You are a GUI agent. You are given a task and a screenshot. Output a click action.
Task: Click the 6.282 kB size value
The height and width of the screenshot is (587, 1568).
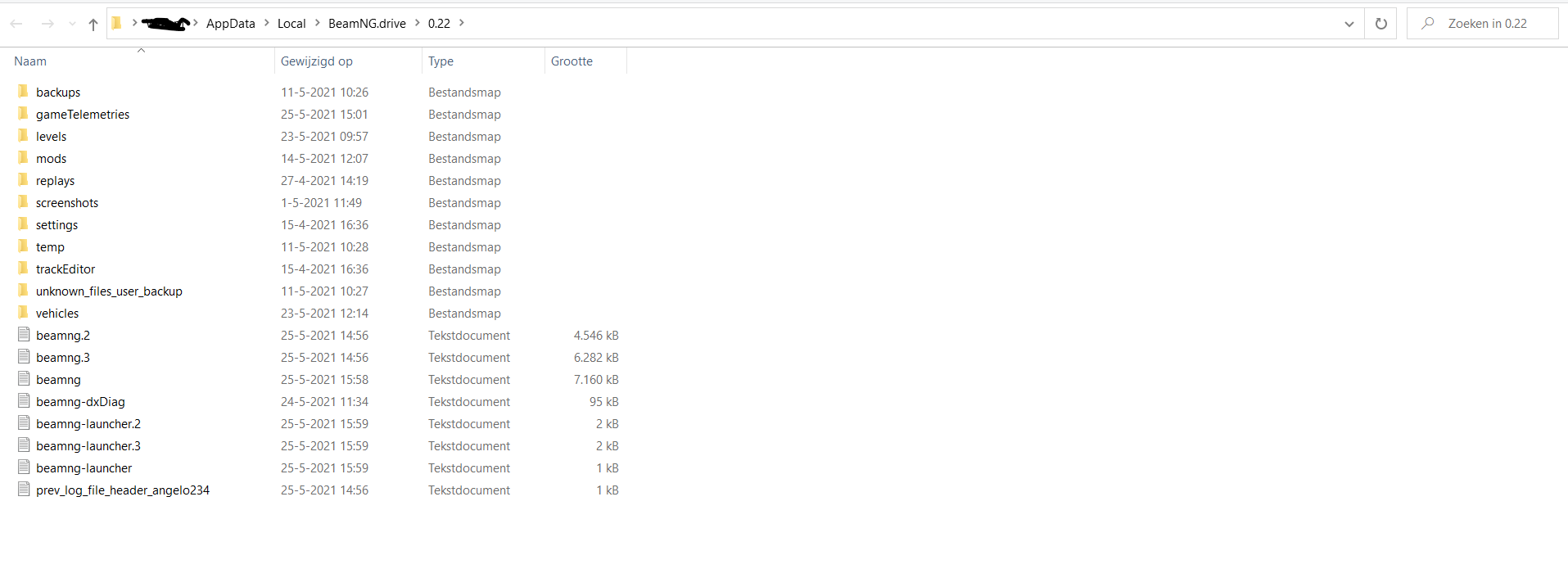tap(596, 358)
